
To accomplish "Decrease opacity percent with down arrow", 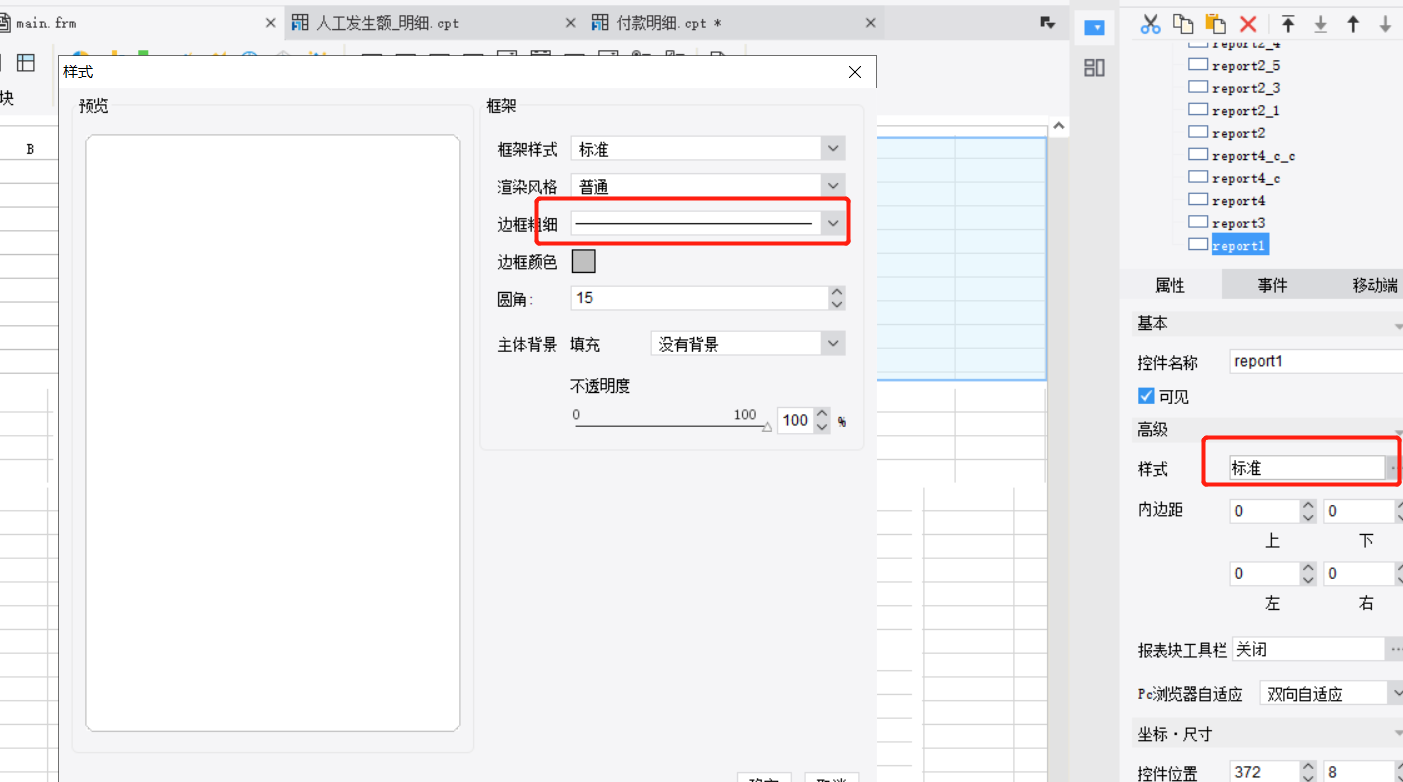I will [x=822, y=426].
